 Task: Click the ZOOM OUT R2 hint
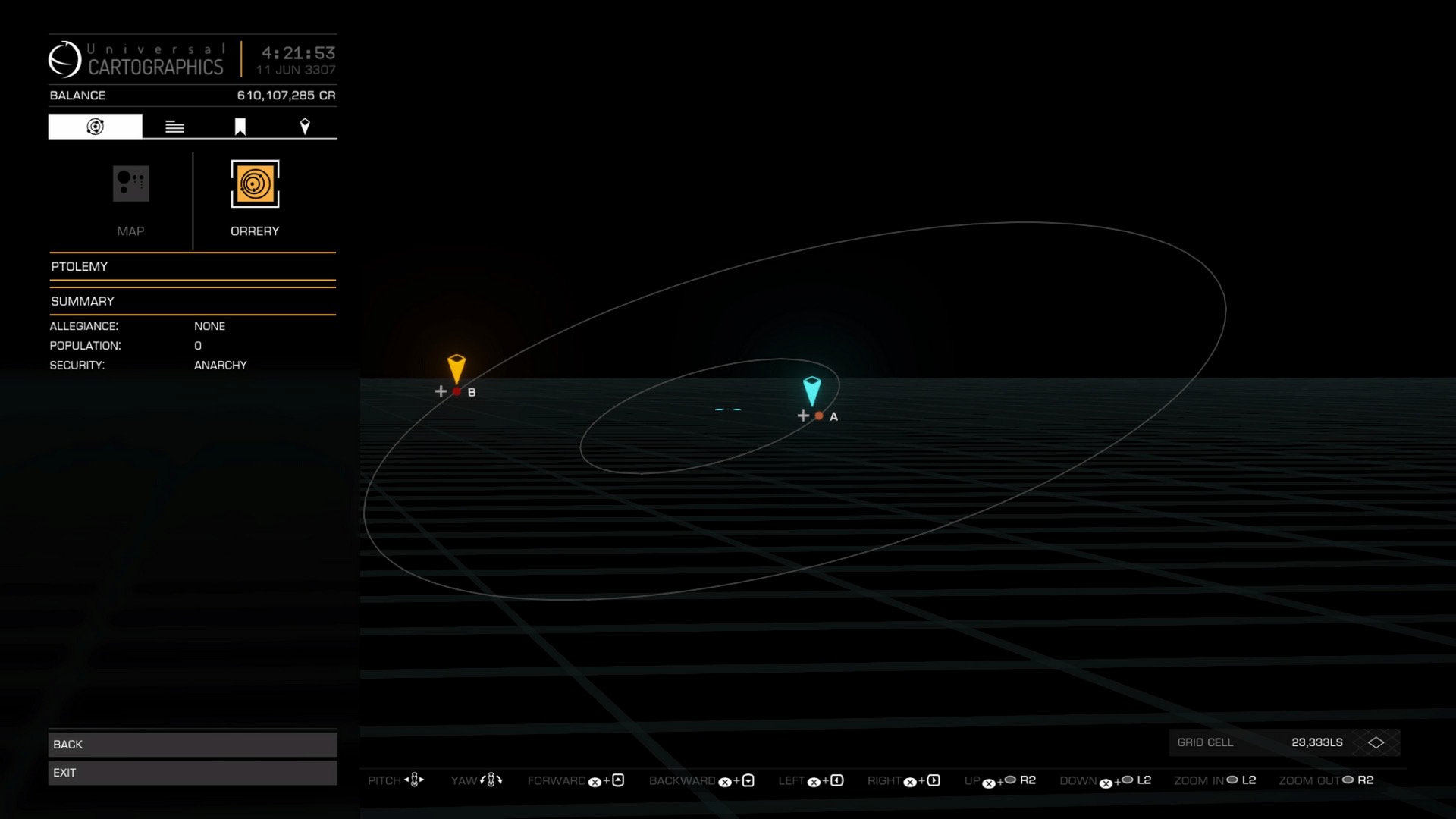[1326, 780]
